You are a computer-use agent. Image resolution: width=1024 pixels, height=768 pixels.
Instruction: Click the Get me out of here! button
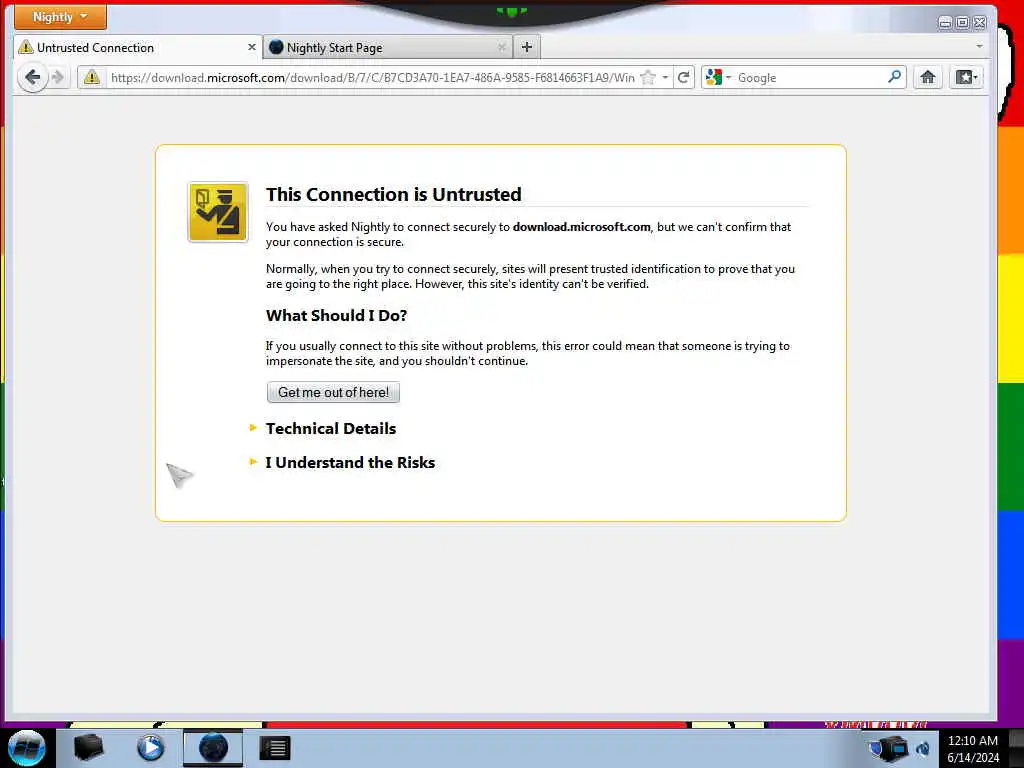(333, 392)
